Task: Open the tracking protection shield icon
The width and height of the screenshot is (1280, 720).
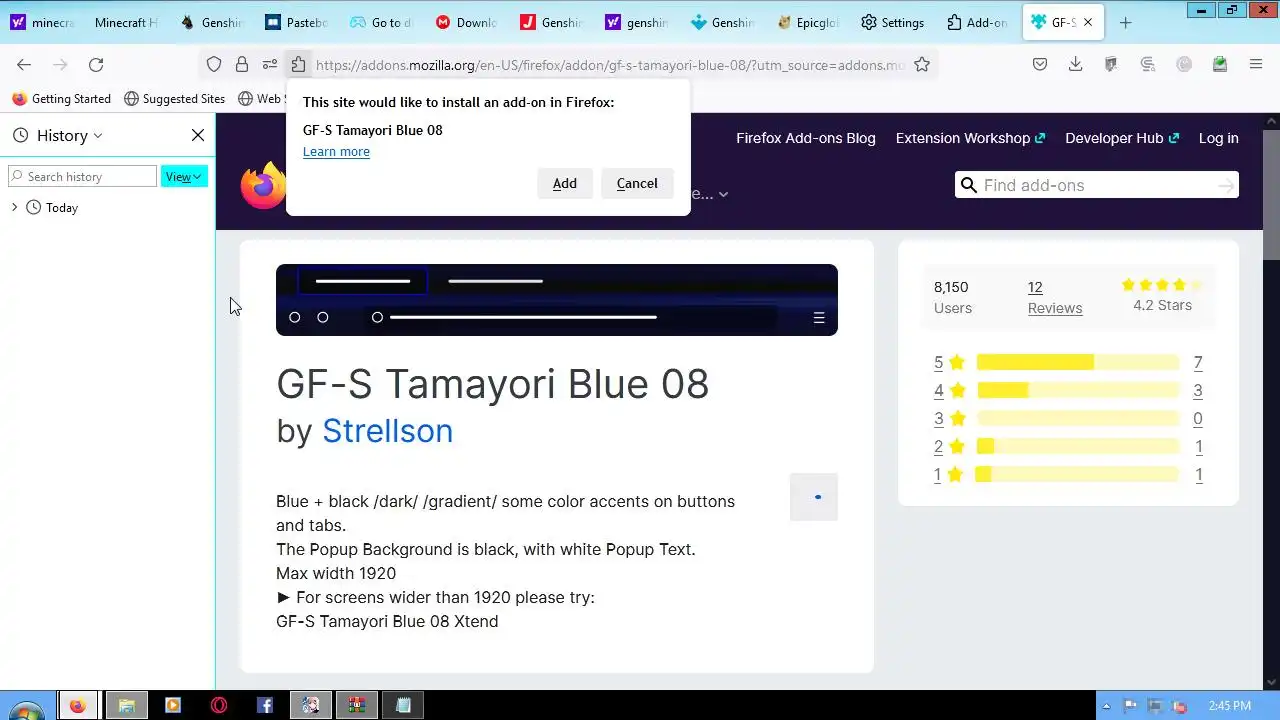Action: pyautogui.click(x=214, y=64)
